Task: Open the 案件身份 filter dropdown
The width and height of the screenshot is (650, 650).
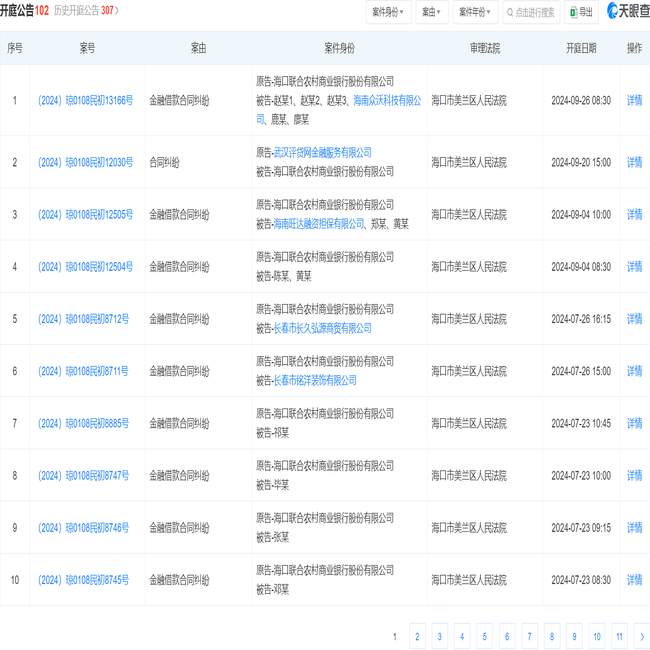Action: pos(388,12)
